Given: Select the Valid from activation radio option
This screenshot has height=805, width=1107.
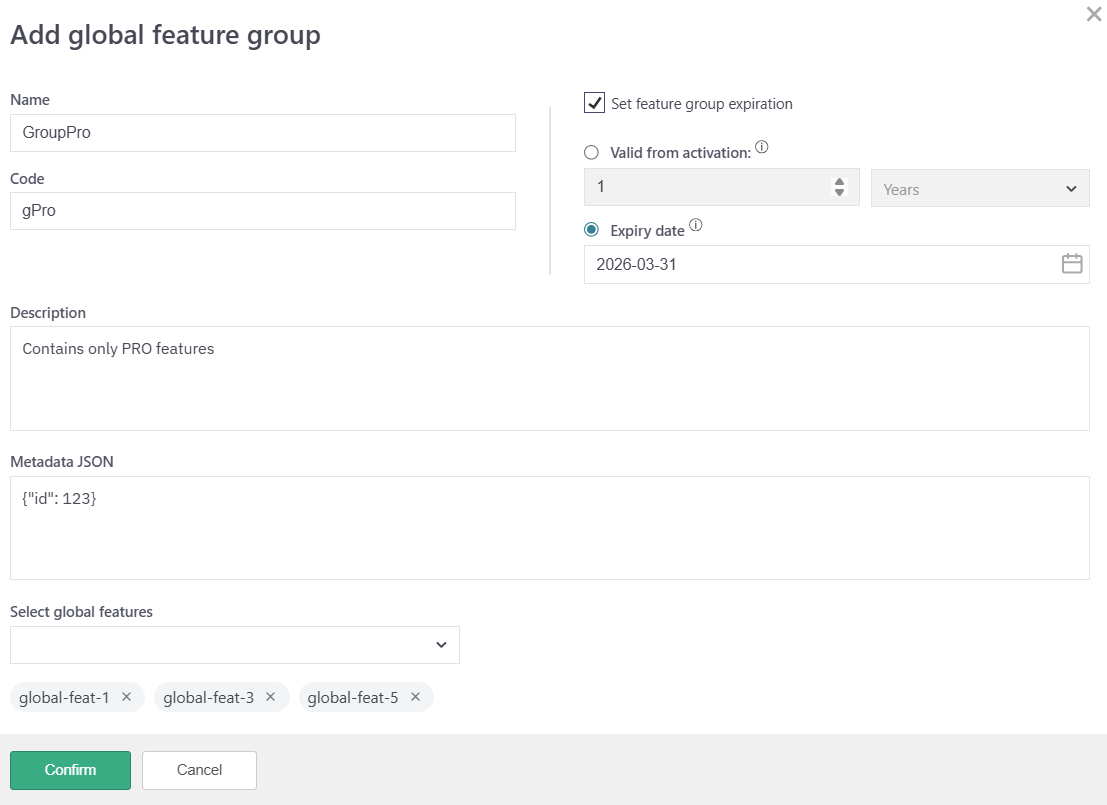Looking at the screenshot, I should pos(592,153).
